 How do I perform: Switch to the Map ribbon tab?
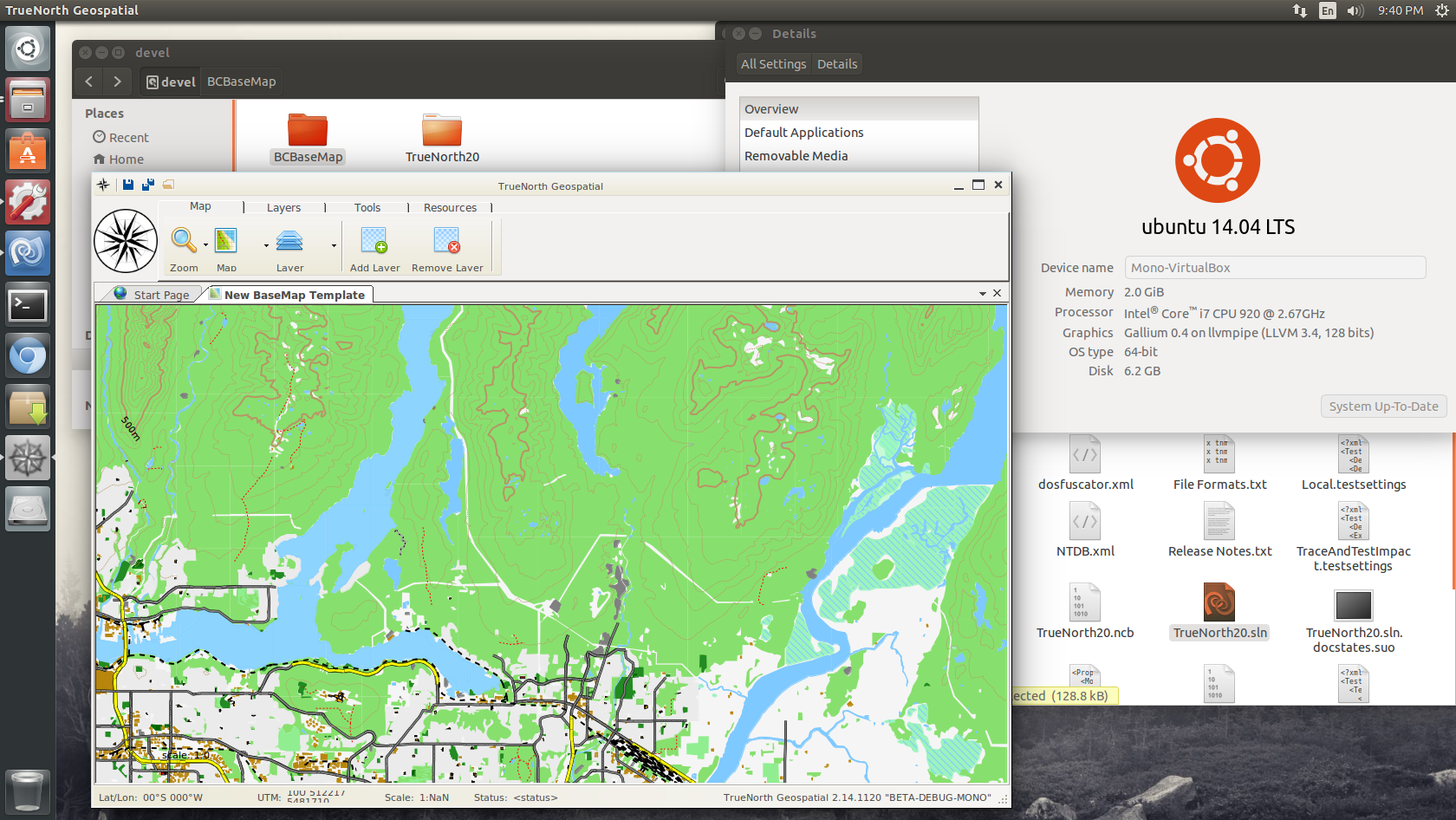(200, 206)
